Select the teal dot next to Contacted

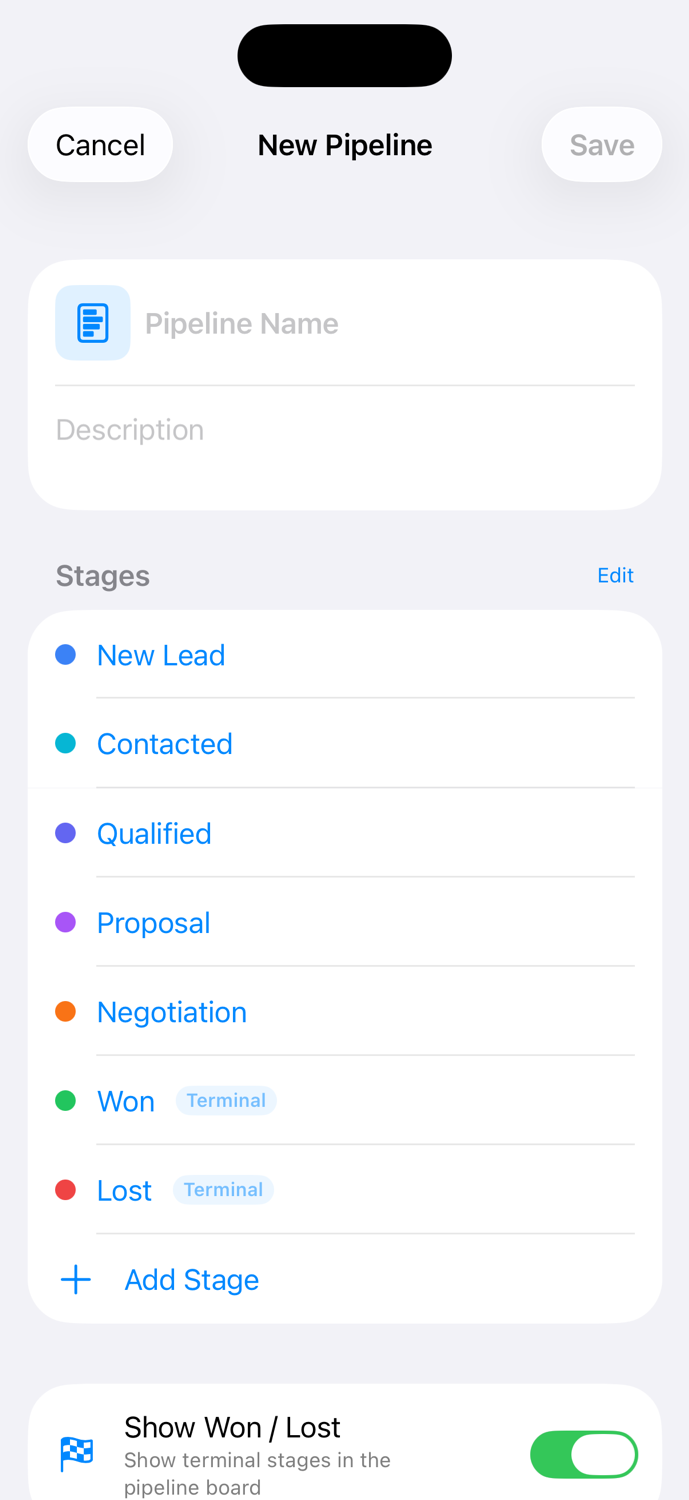tap(65, 742)
